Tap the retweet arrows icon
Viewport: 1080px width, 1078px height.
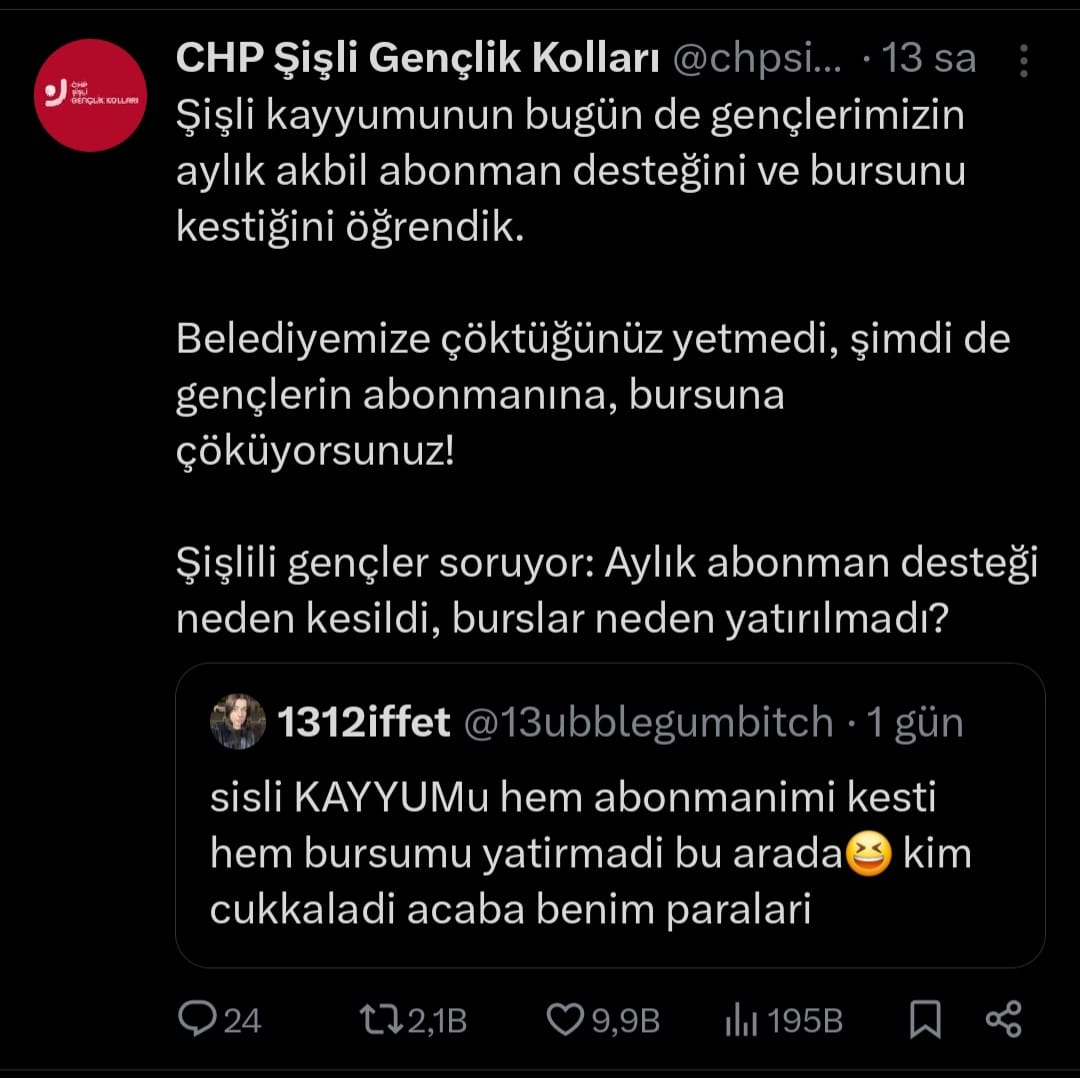[381, 1019]
